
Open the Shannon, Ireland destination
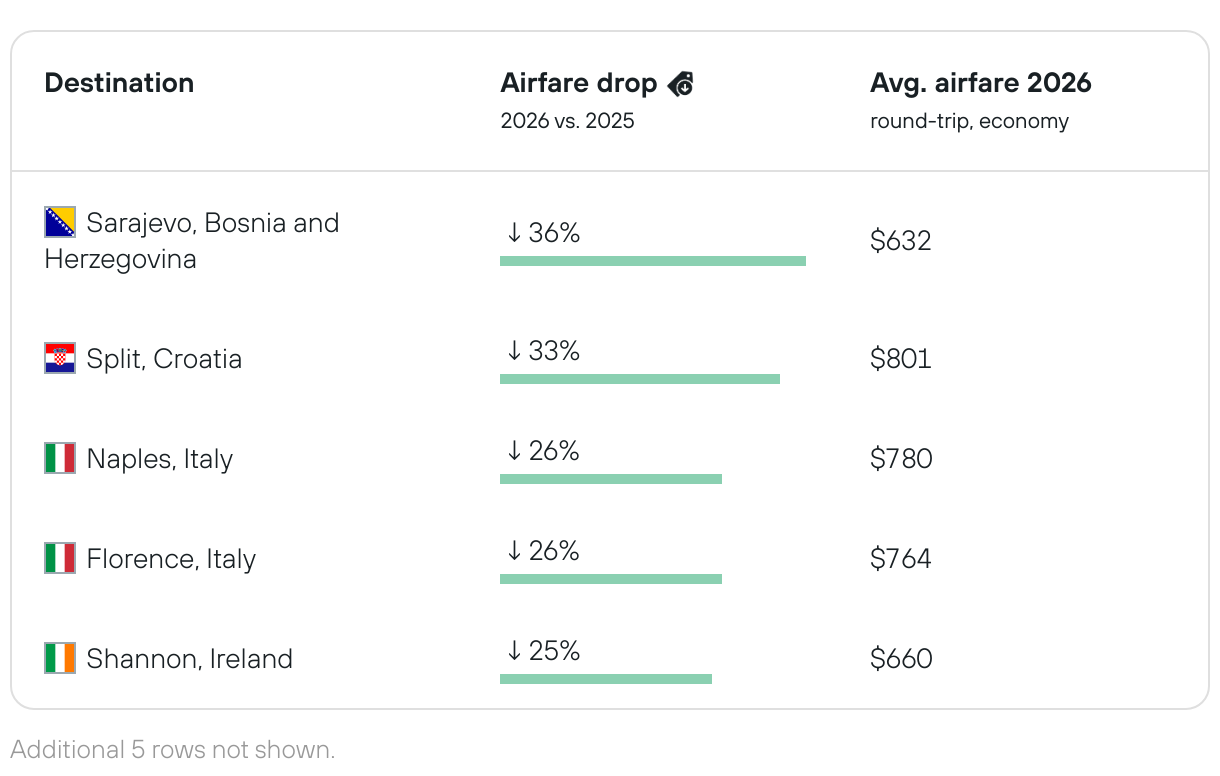(x=189, y=659)
